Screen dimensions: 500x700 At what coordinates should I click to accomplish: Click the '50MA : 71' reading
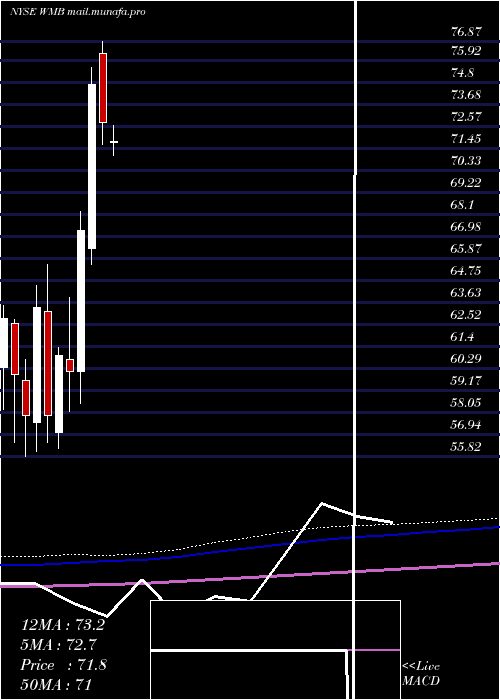tap(56, 684)
